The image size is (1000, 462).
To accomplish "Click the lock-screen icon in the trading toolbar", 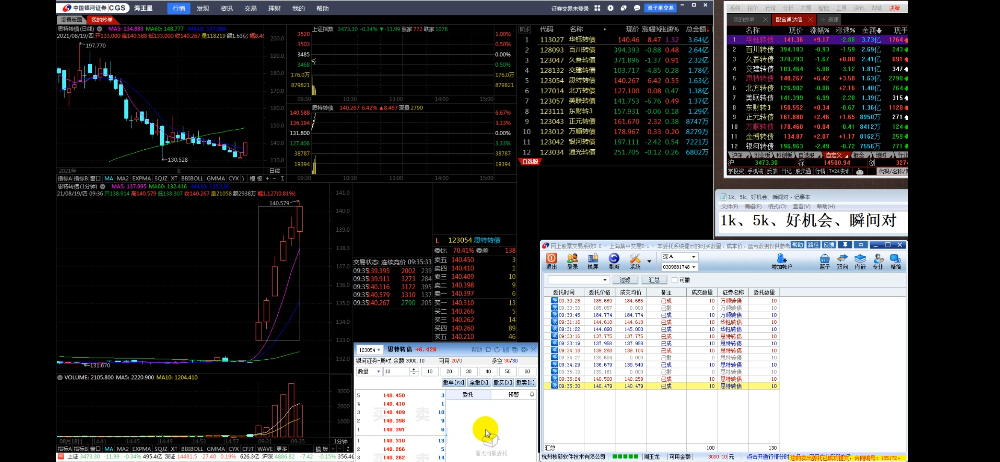I will 593,261.
